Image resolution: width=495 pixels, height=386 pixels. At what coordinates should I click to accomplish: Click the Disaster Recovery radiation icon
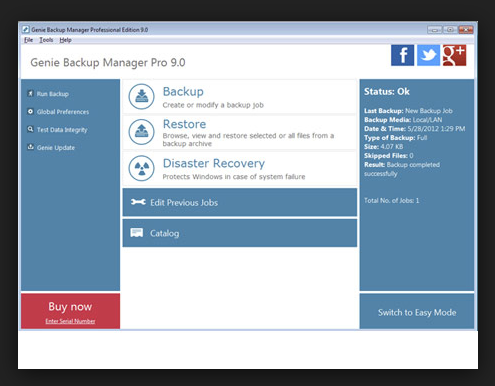coord(142,168)
